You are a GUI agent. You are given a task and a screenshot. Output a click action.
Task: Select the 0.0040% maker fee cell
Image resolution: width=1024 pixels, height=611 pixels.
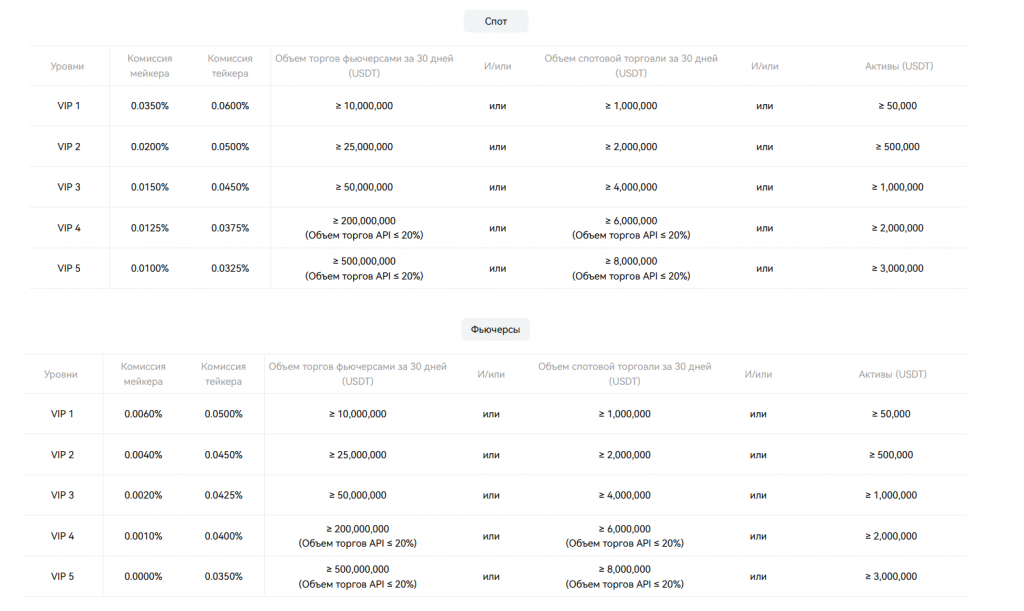point(143,455)
